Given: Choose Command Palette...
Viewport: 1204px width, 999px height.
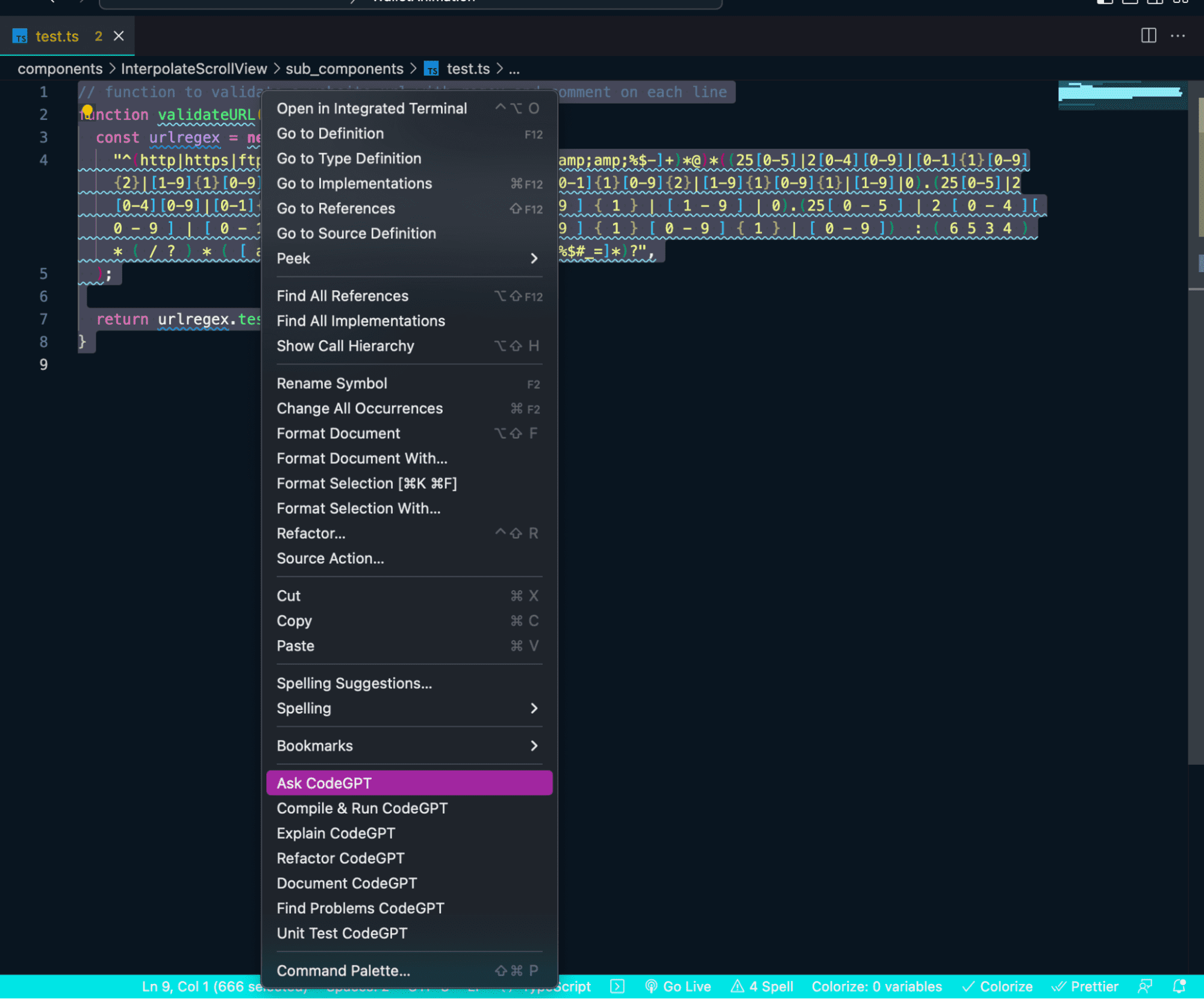Looking at the screenshot, I should (409, 971).
